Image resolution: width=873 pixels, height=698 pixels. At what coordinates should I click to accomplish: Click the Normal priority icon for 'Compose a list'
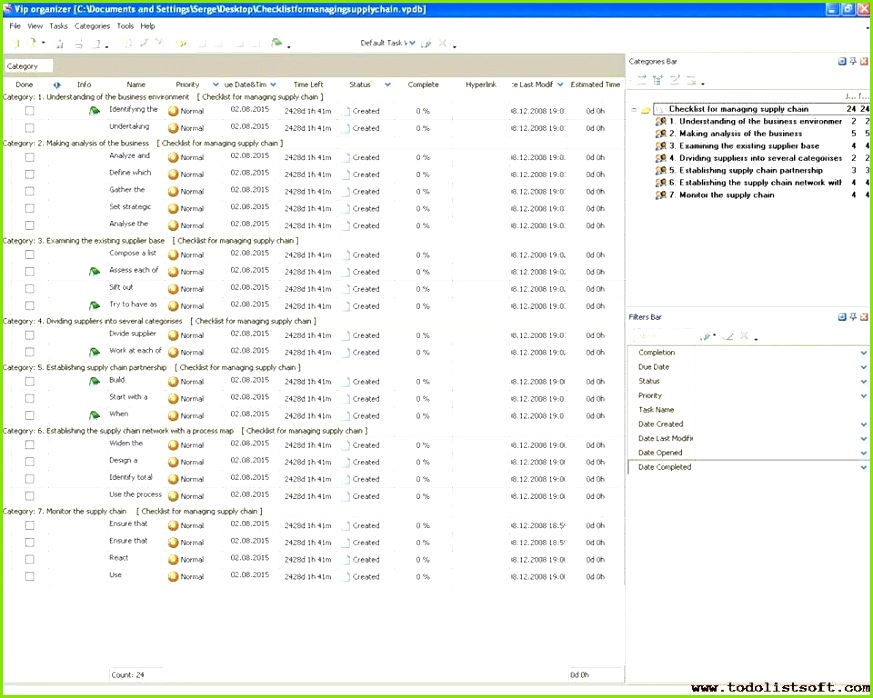tap(173, 255)
